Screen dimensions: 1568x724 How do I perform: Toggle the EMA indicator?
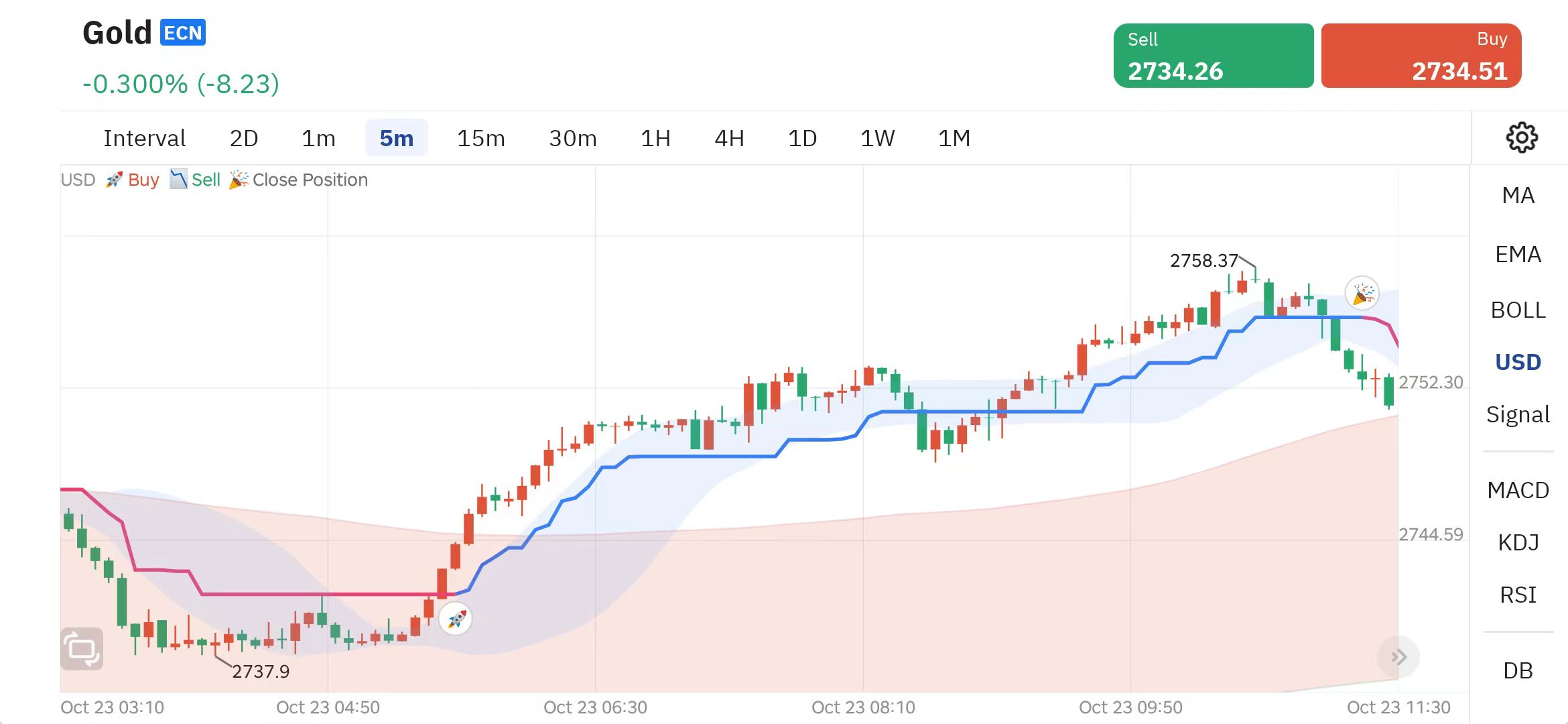pos(1518,255)
